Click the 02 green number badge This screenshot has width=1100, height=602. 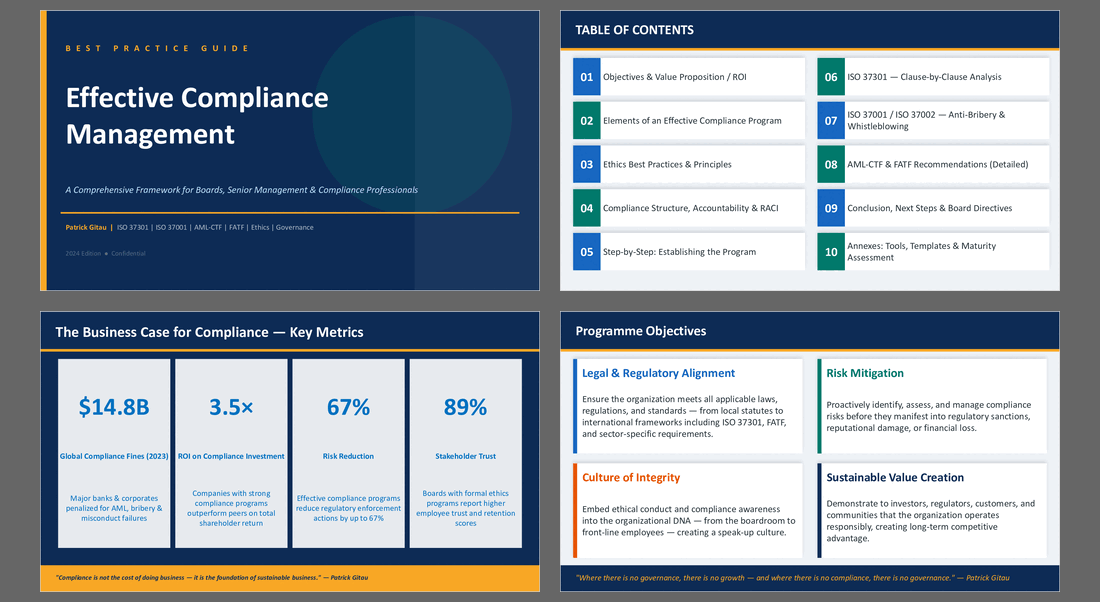pos(587,121)
